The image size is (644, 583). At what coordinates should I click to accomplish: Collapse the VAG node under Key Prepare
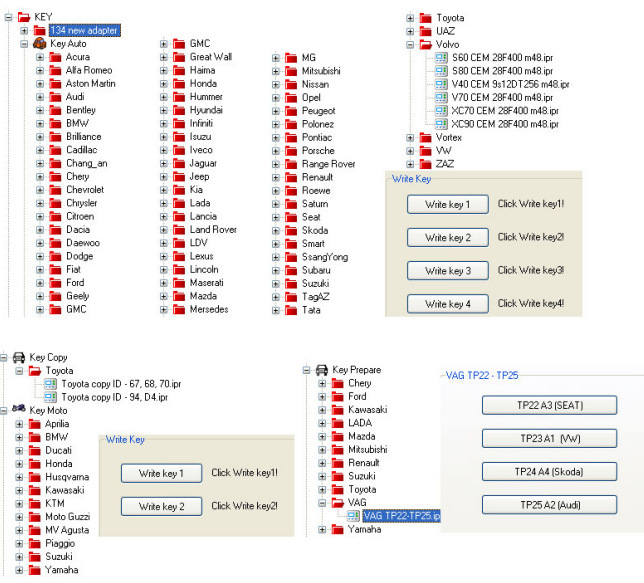click(x=322, y=502)
